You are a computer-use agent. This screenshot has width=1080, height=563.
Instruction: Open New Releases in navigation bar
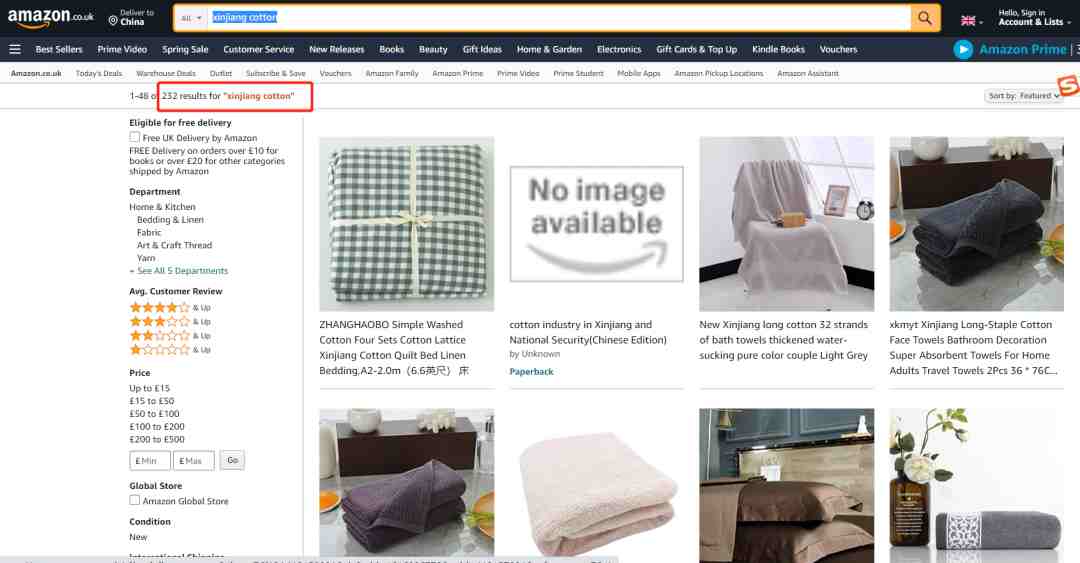click(x=336, y=50)
